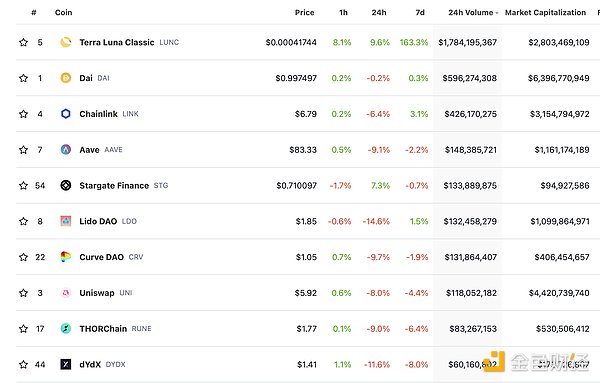Click the Dai coin logo icon
This screenshot has width=600, height=383.
(x=66, y=78)
